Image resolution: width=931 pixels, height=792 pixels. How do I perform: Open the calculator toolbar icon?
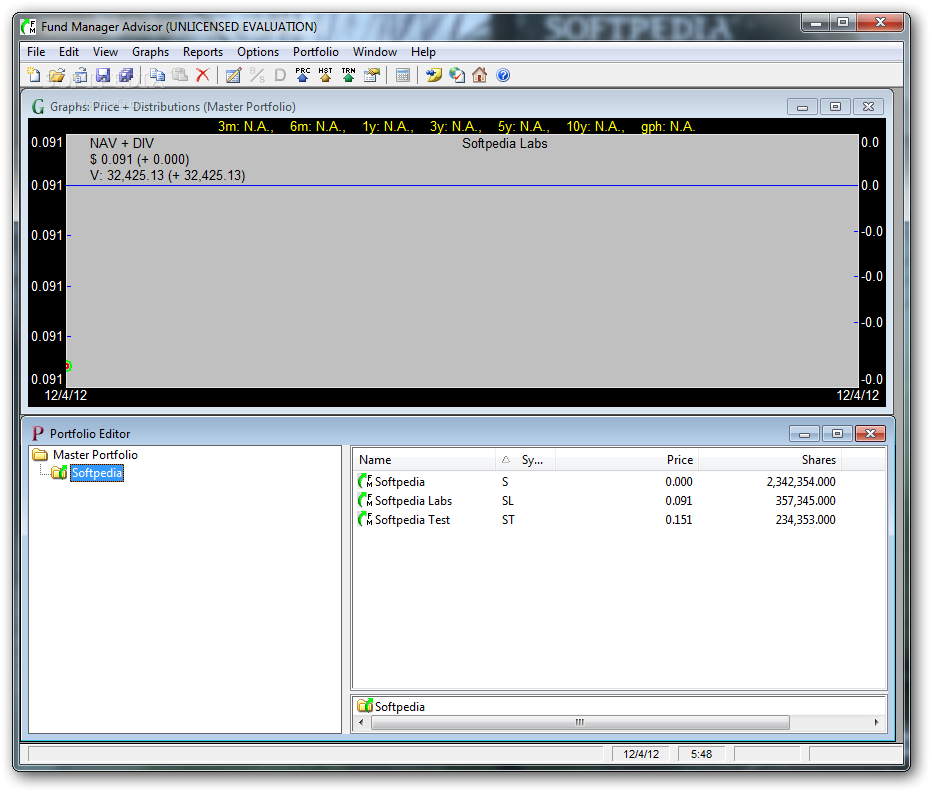pyautogui.click(x=403, y=75)
